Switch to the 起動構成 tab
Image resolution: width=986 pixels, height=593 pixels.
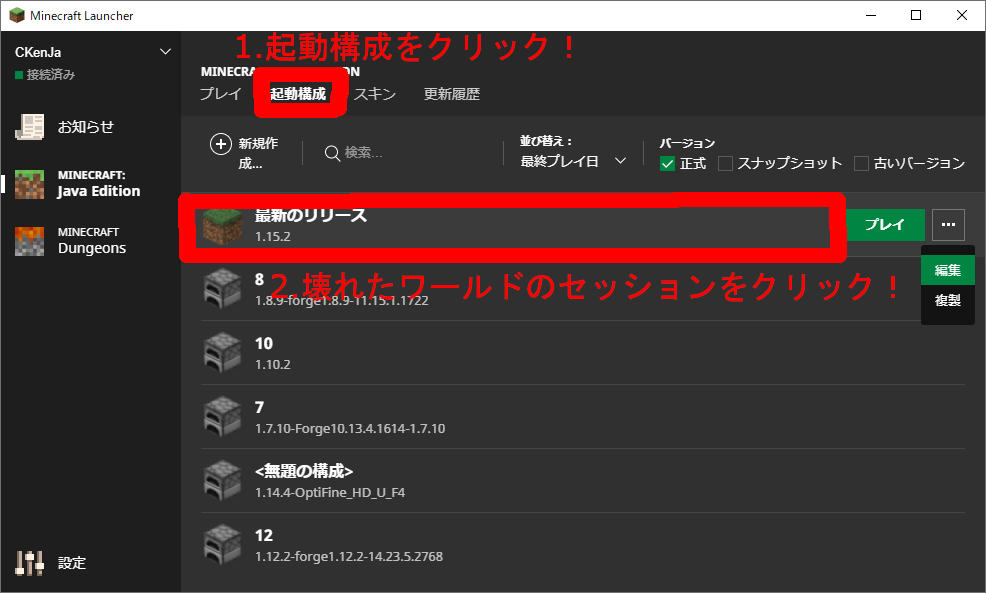tap(298, 94)
